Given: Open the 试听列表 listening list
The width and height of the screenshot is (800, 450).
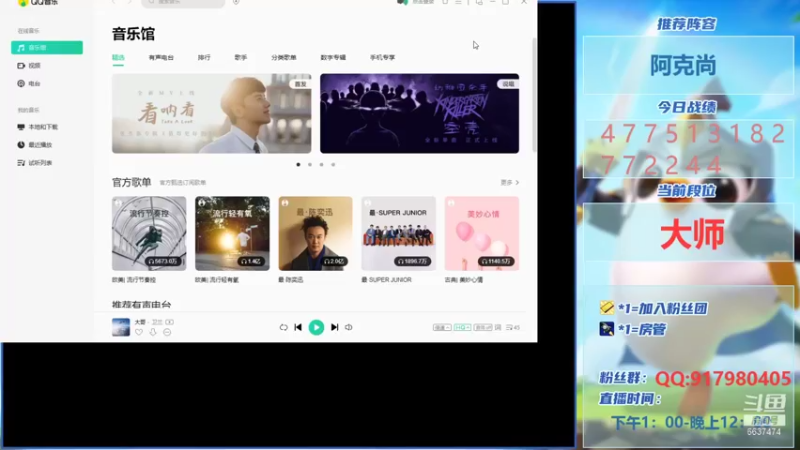Looking at the screenshot, I should [35, 163].
